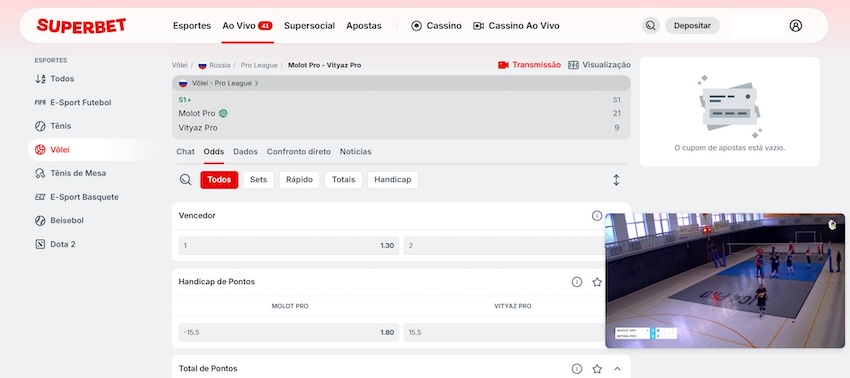Image resolution: width=850 pixels, height=378 pixels.
Task: Switch to the Notícias tab
Action: 356,152
